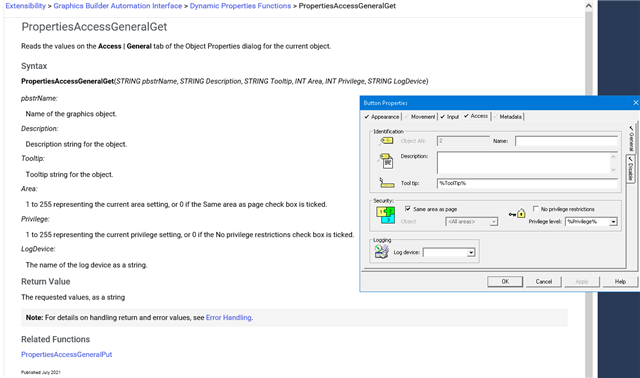Click the PropertiesAccessGeneralGet page heading
Viewport: 640px width, 378px height.
pos(94,27)
